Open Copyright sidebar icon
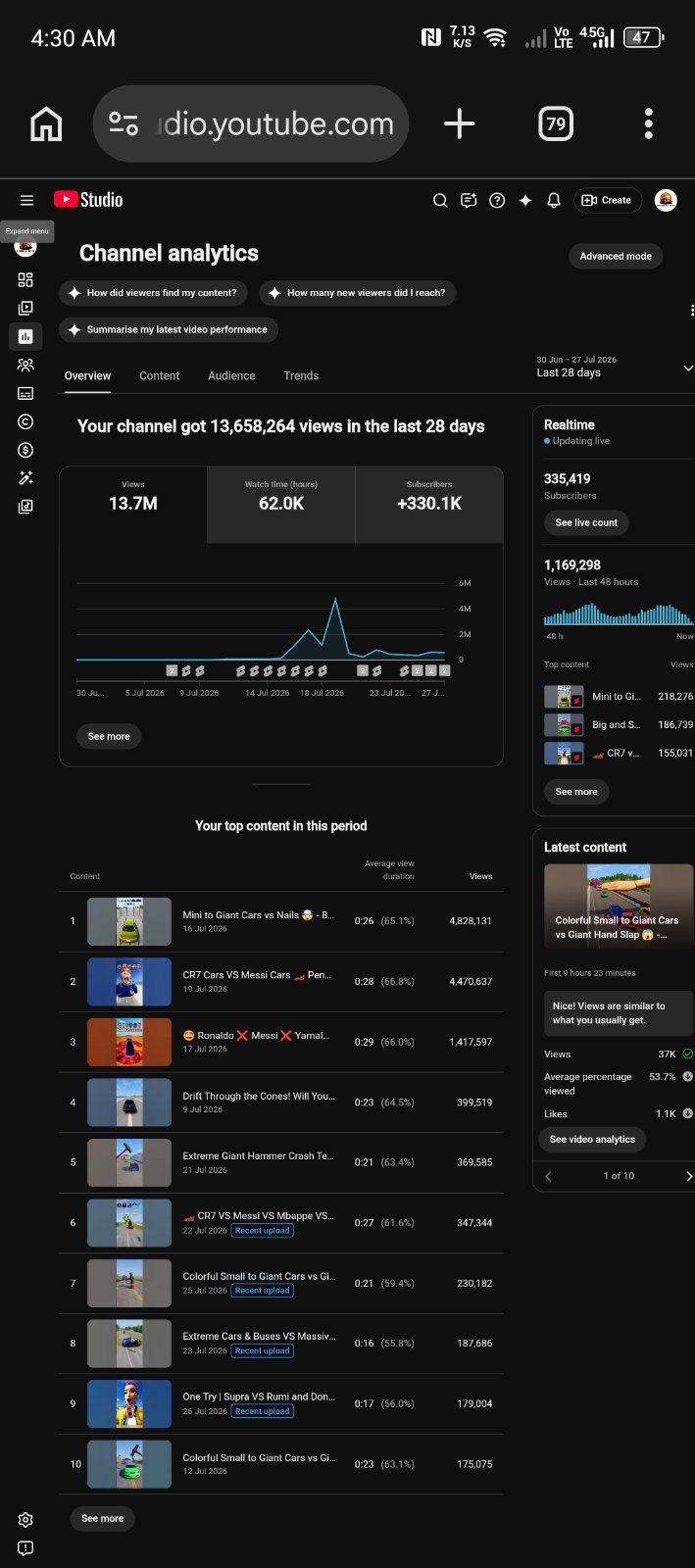 [x=25, y=421]
